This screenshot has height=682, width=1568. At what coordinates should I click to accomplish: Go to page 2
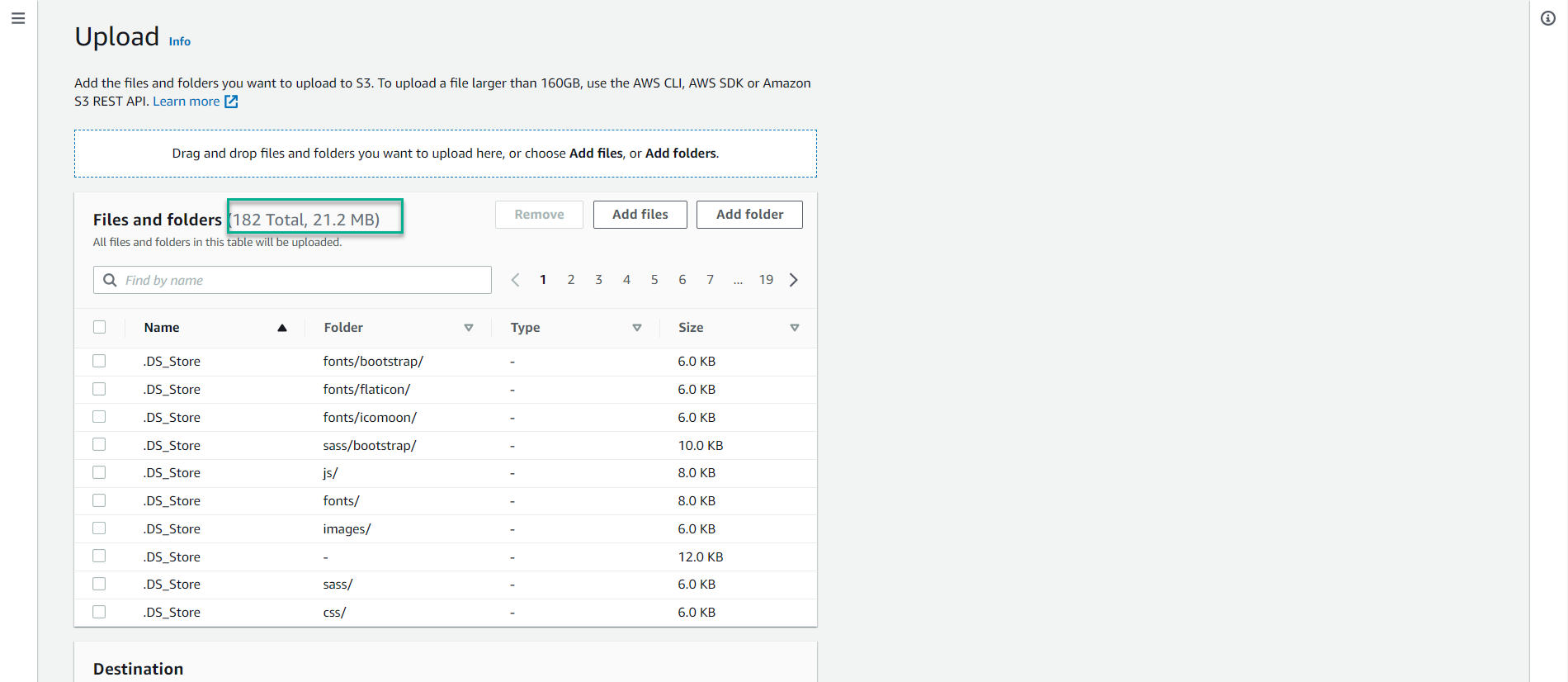tap(571, 280)
